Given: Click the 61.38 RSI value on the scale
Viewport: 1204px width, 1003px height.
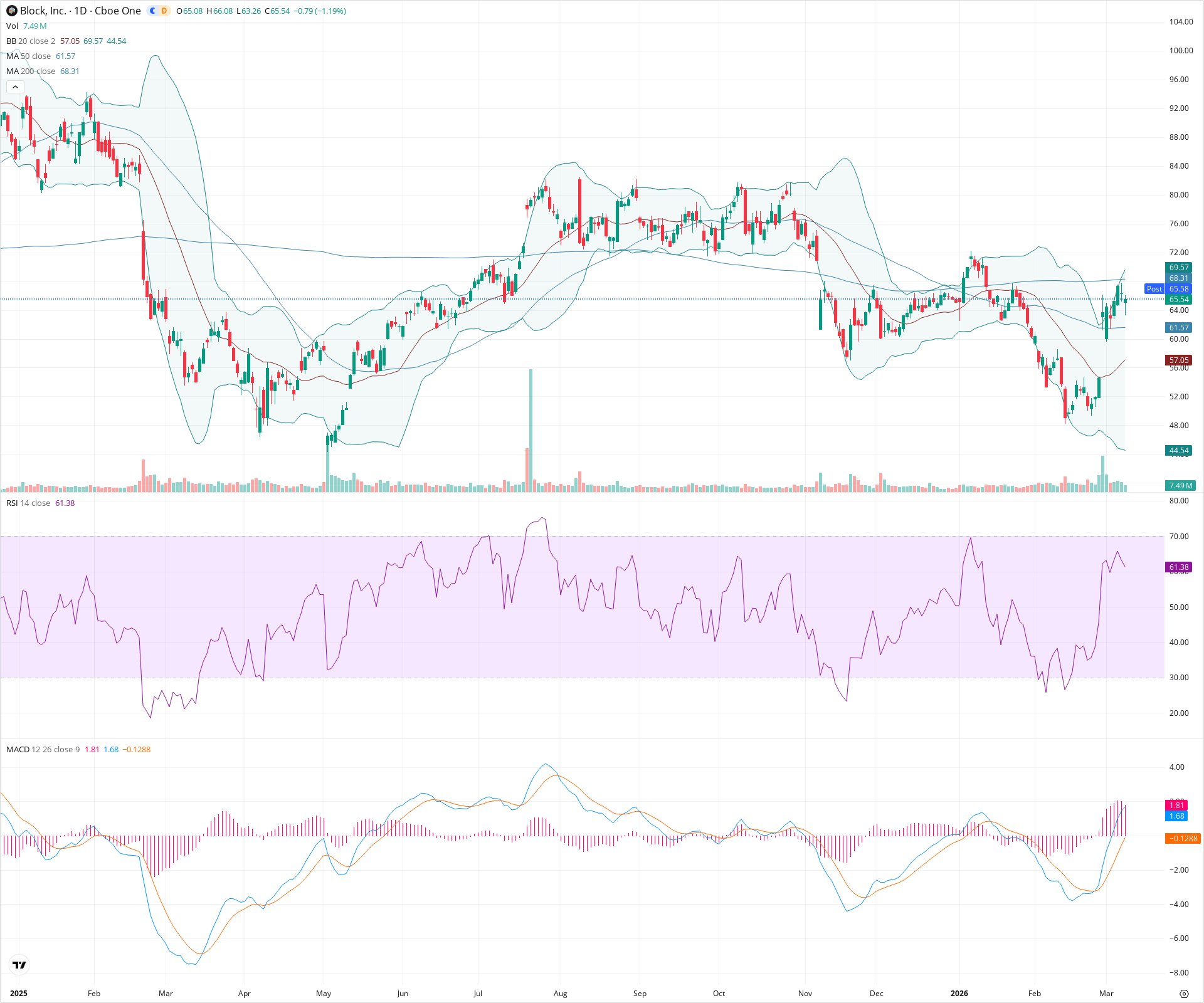Looking at the screenshot, I should coord(1177,567).
